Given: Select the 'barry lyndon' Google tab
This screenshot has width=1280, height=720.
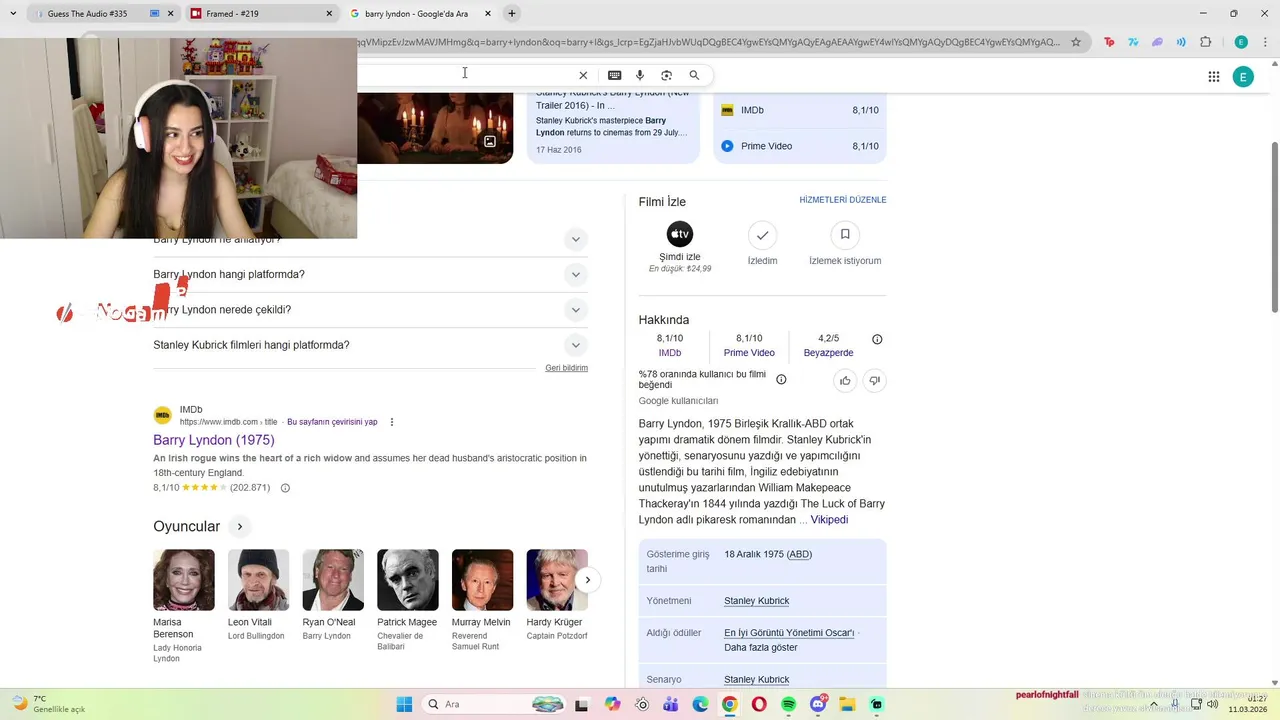Looking at the screenshot, I should click(422, 14).
